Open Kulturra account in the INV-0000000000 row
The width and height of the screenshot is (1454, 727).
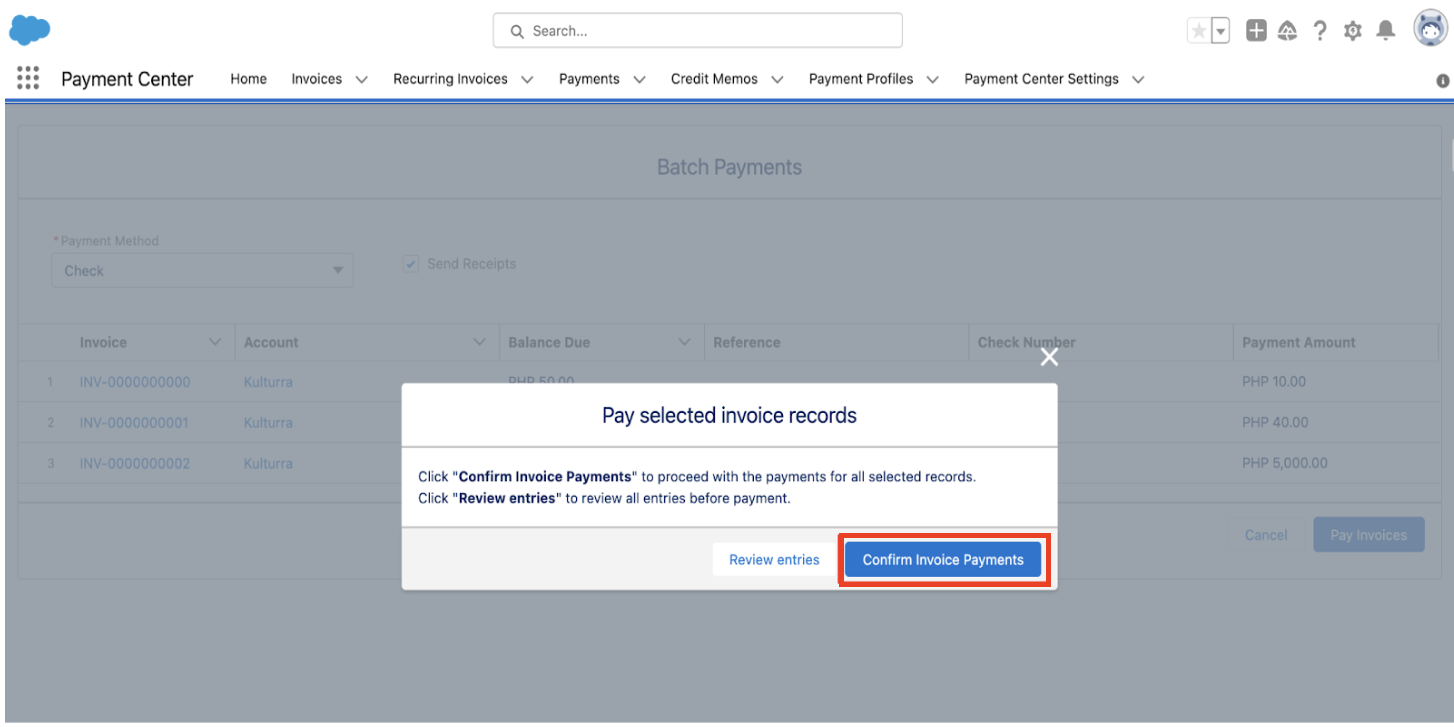pyautogui.click(x=268, y=382)
